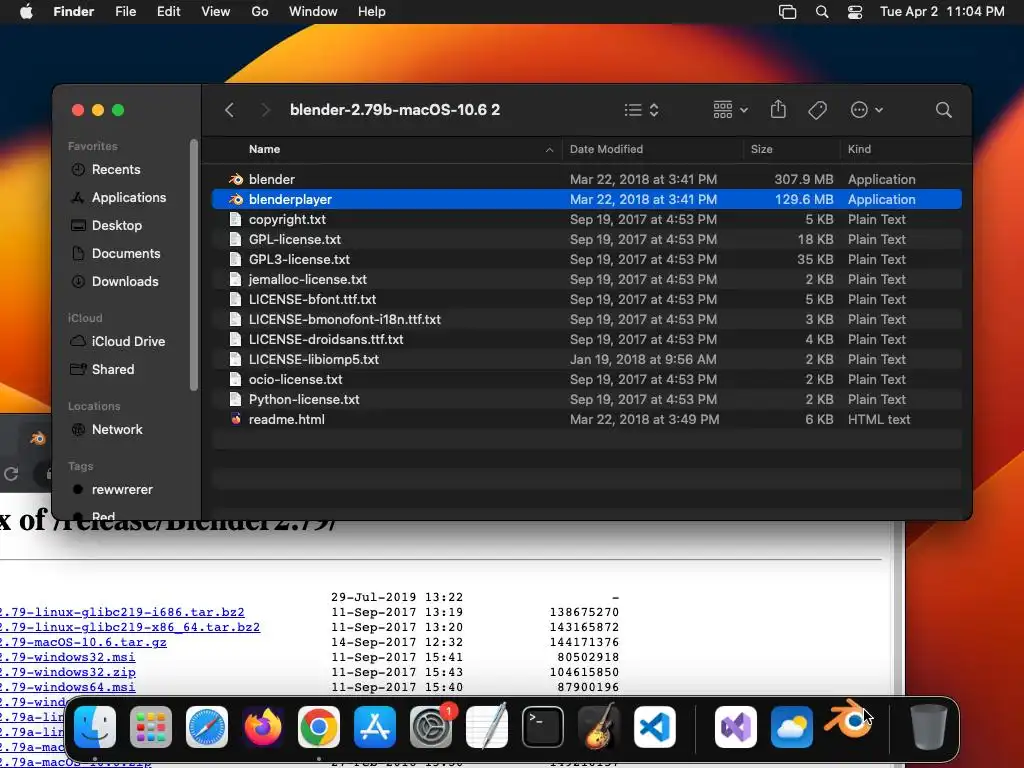Open the File menu
Image resolution: width=1024 pixels, height=768 pixels.
pos(125,12)
